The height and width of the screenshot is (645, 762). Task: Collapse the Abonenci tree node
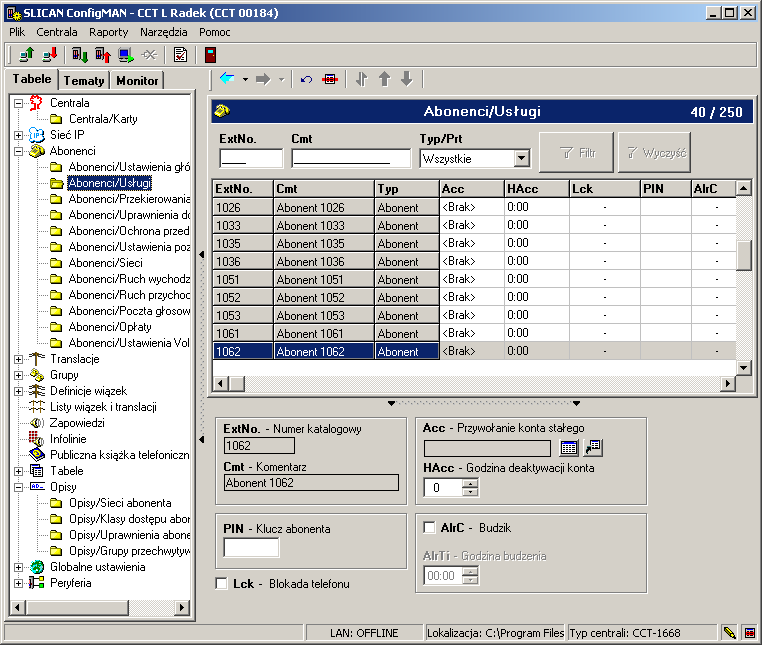[x=18, y=151]
